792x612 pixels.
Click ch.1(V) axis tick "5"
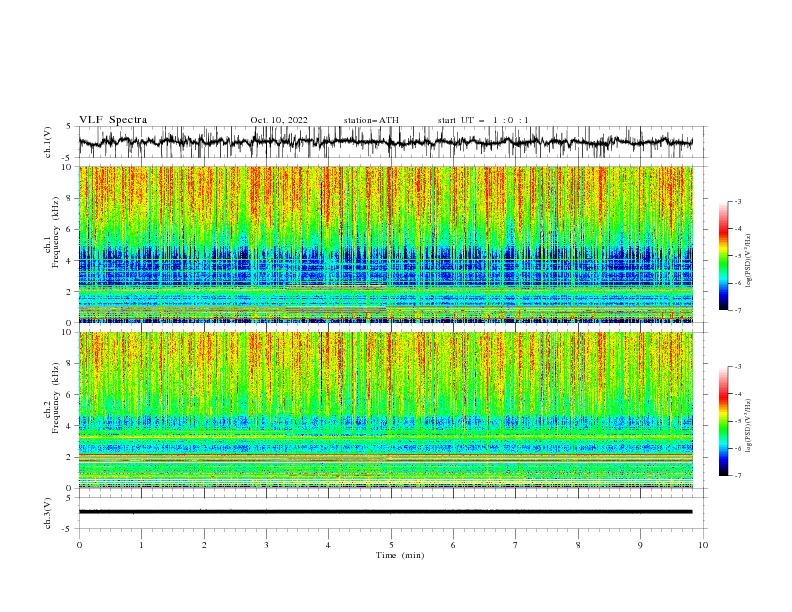pyautogui.click(x=69, y=127)
